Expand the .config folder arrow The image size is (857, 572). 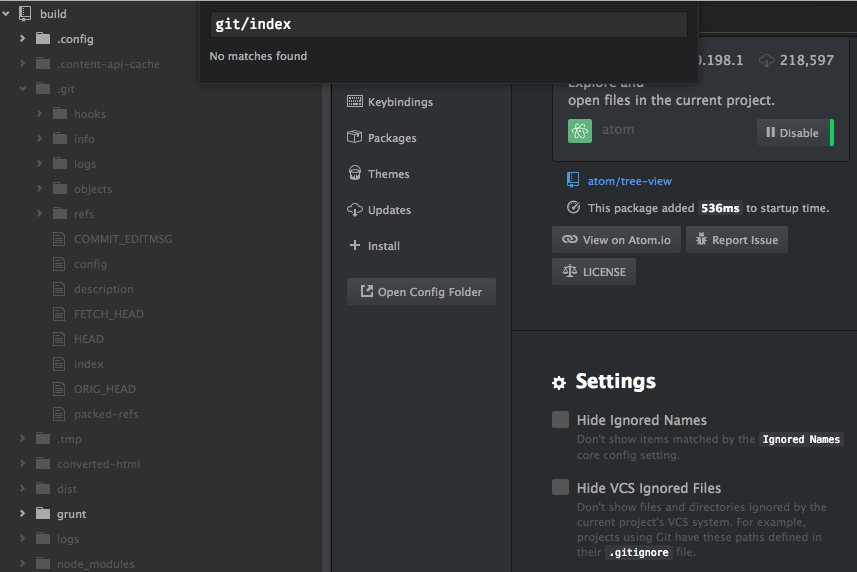22,38
